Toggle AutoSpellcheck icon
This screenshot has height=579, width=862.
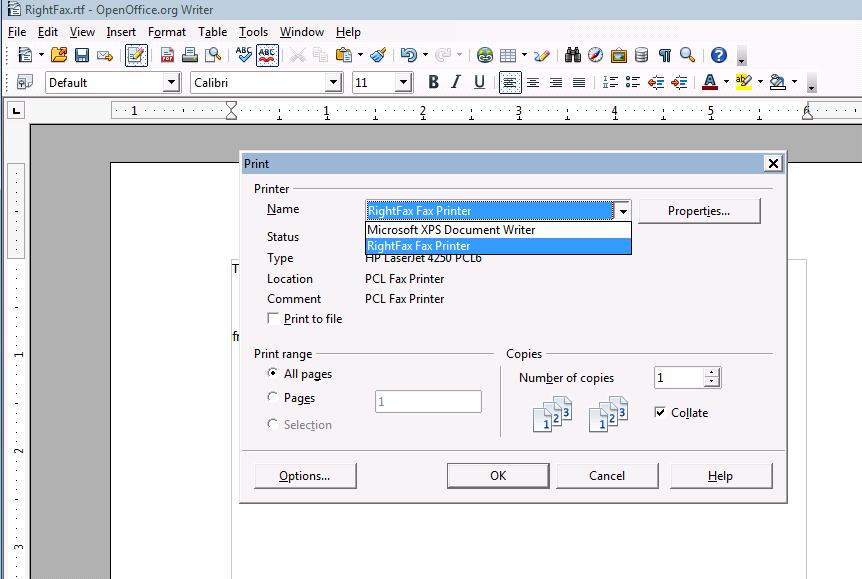tap(267, 55)
